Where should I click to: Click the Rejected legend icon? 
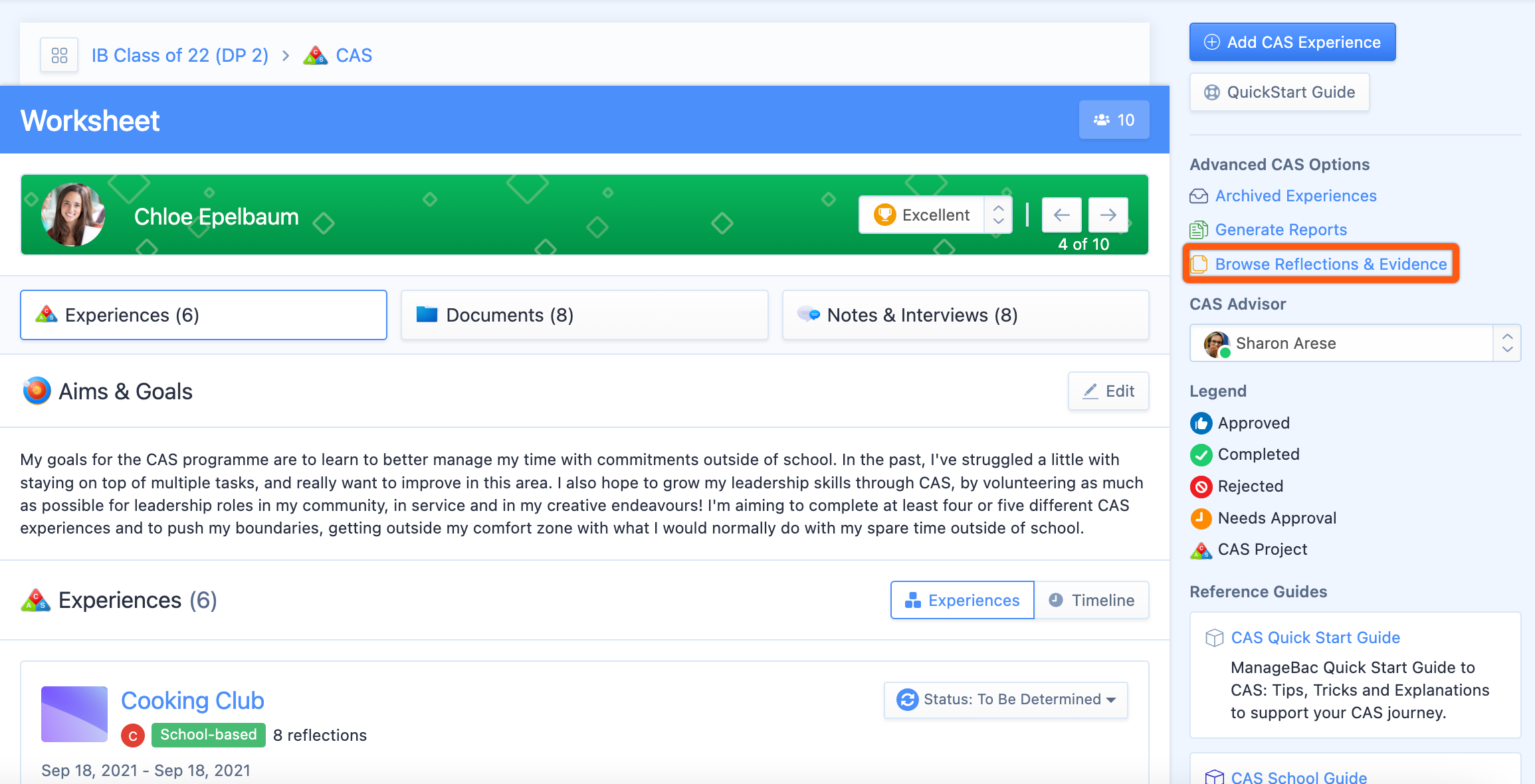1201,486
